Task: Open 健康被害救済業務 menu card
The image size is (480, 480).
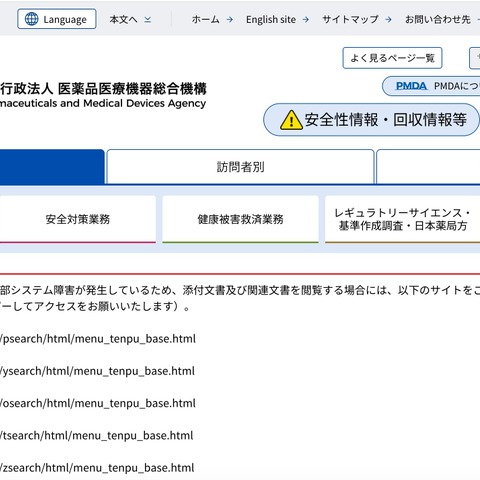Action: coord(240,219)
